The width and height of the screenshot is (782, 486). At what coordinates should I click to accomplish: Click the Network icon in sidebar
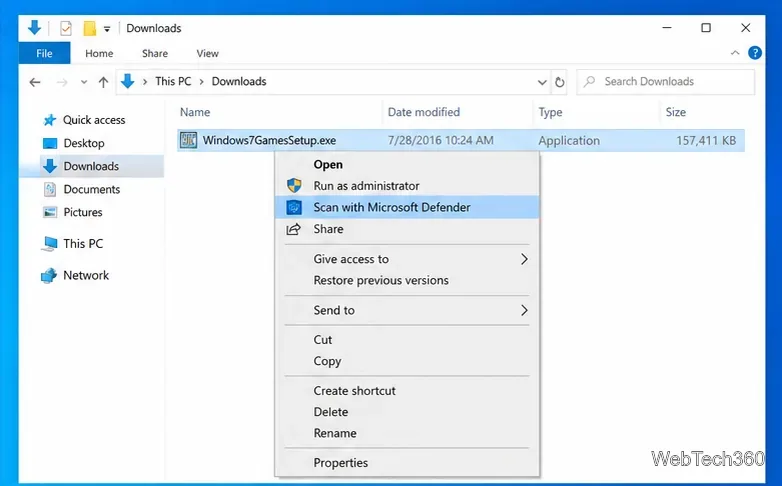click(x=49, y=275)
